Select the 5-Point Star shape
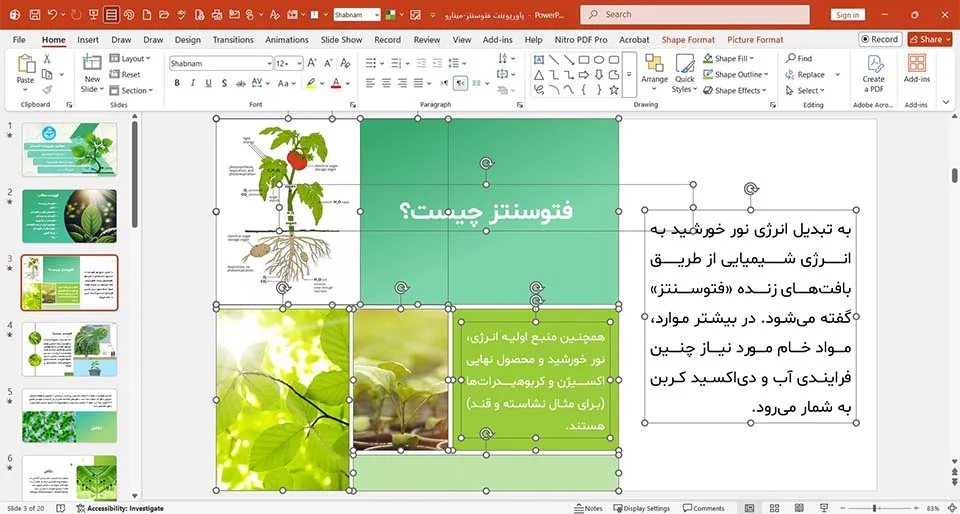The image size is (960, 514). click(613, 90)
